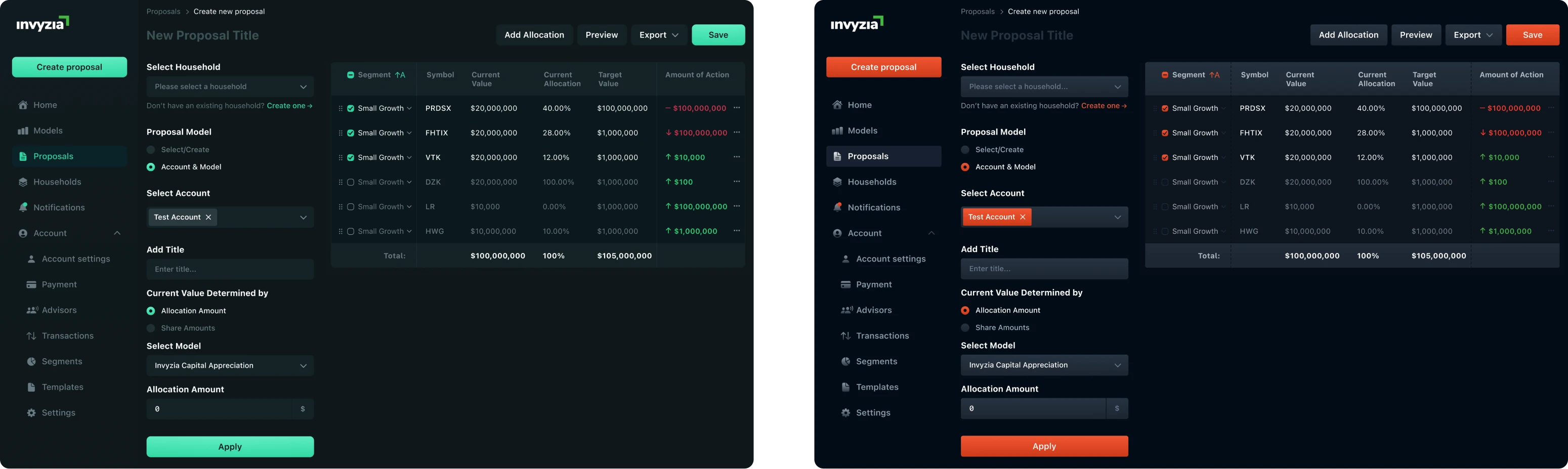Go to Proposals in the green-theme sidebar
The height and width of the screenshot is (469, 1568).
tap(69, 156)
